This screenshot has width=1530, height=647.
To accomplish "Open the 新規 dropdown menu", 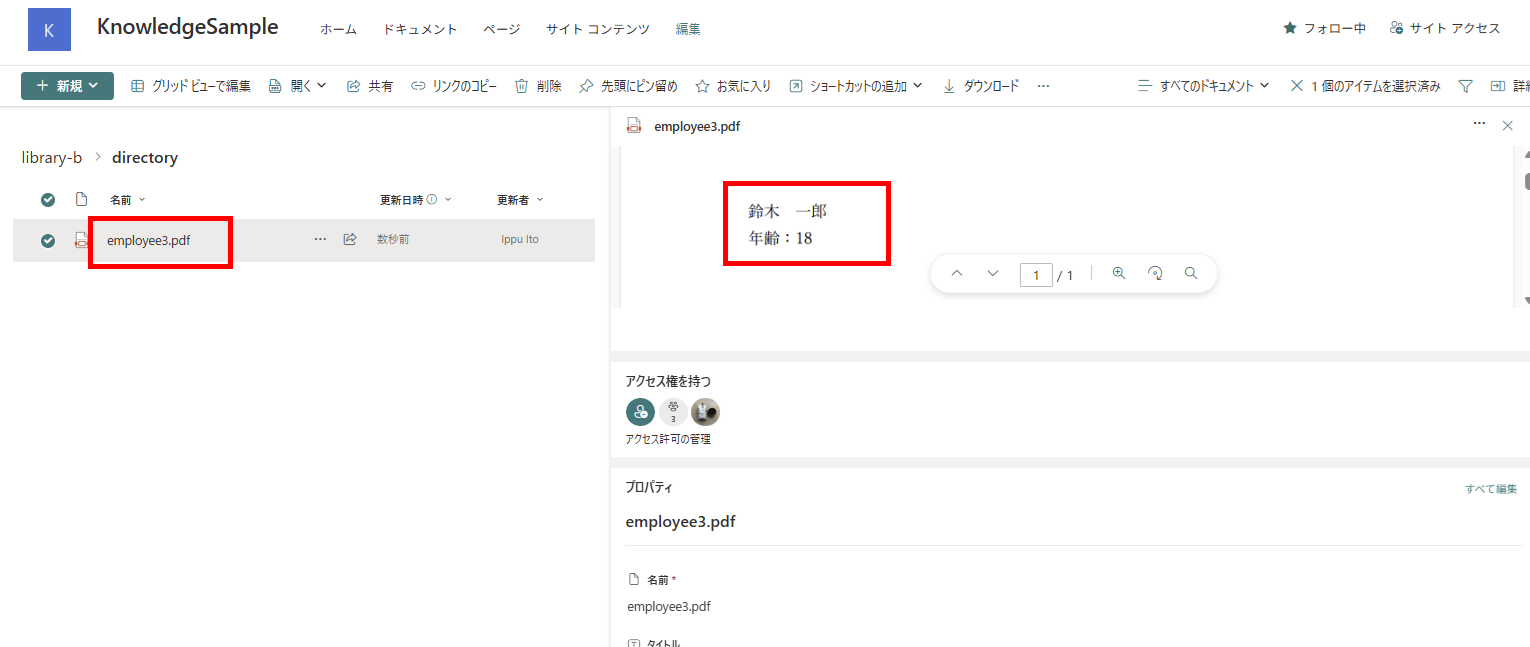I will click(67, 85).
